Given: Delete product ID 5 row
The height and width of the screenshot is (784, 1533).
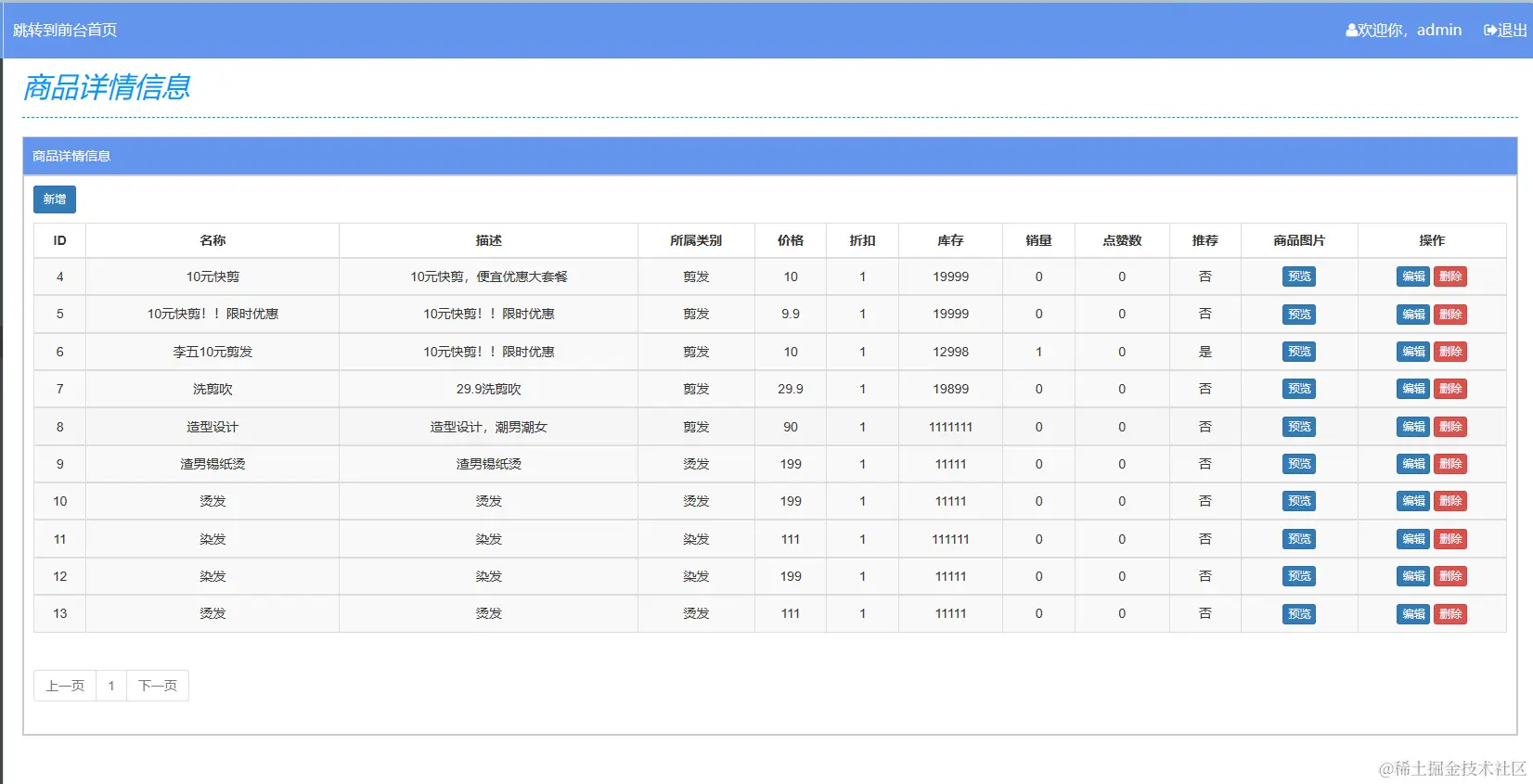Looking at the screenshot, I should (x=1450, y=315).
